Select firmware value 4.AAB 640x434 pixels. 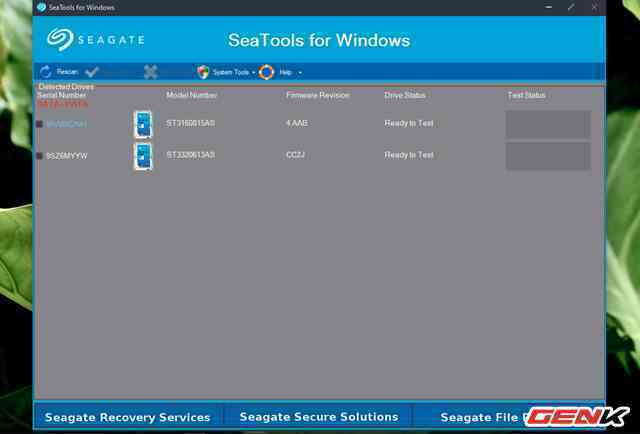pyautogui.click(x=297, y=123)
